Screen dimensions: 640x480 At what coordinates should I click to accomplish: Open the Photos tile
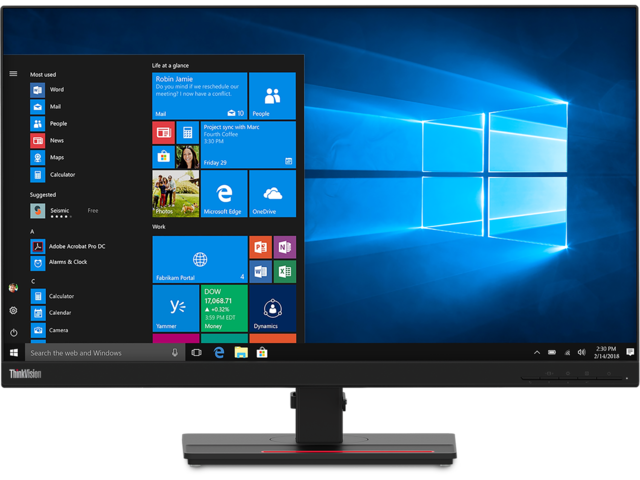pyautogui.click(x=175, y=194)
